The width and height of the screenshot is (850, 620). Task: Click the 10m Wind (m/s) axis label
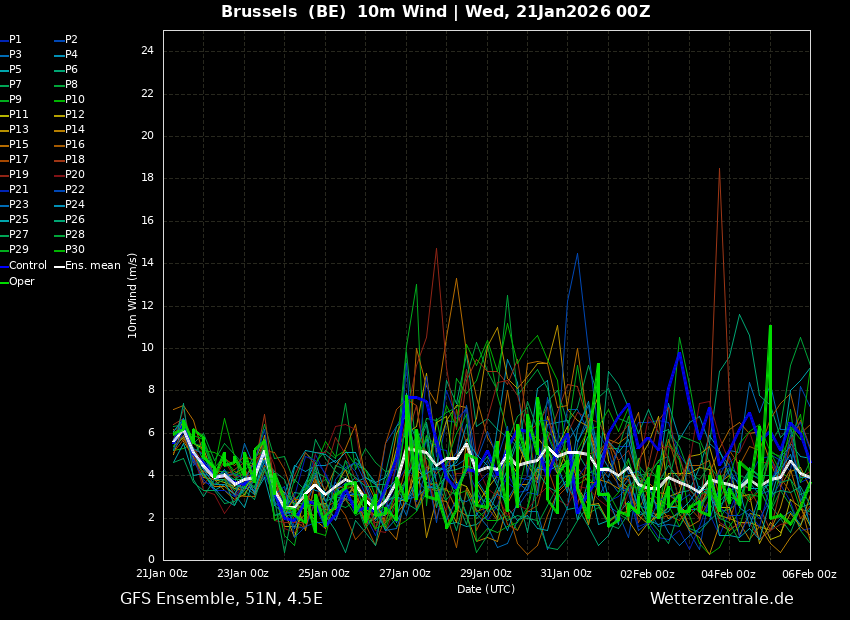(x=133, y=295)
